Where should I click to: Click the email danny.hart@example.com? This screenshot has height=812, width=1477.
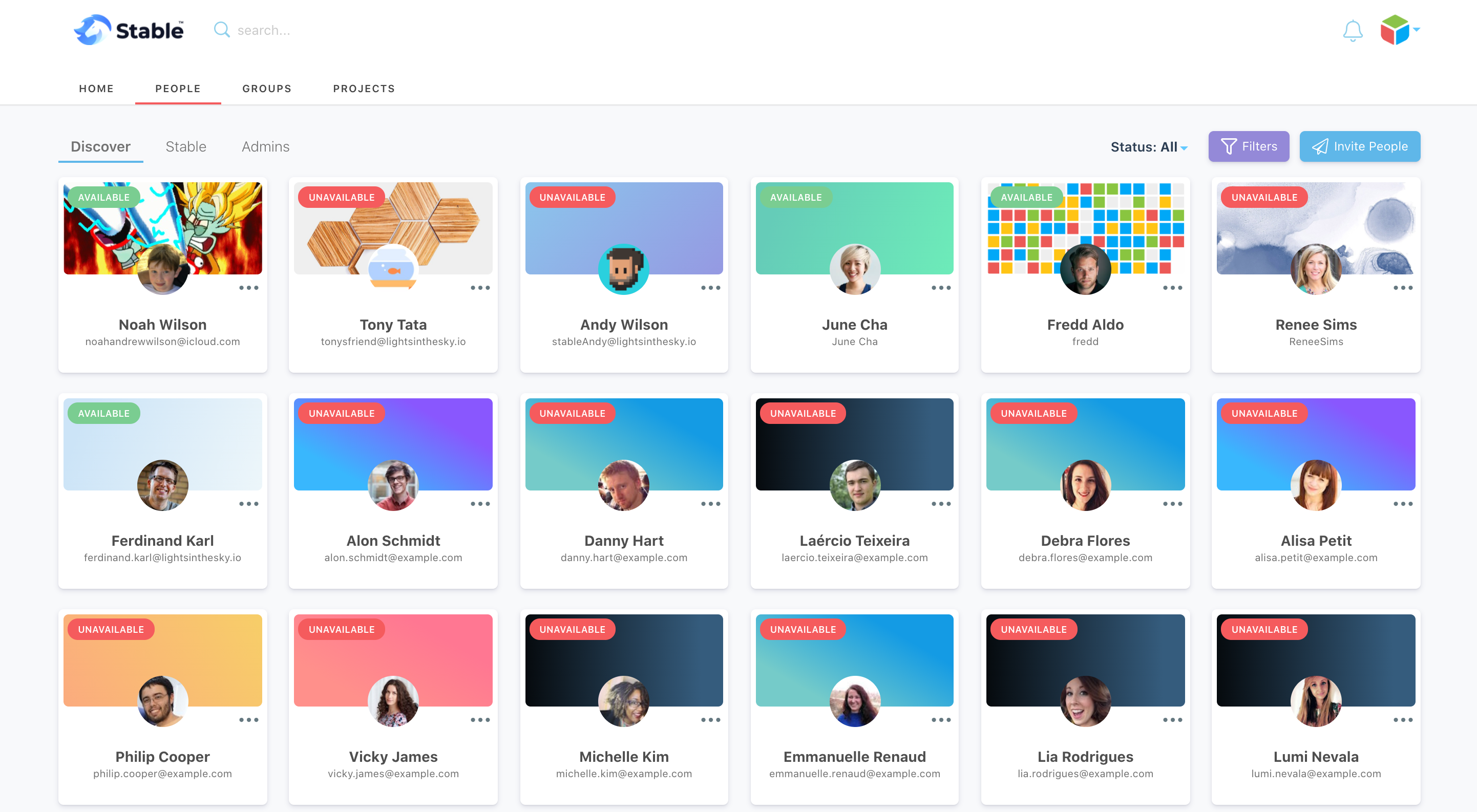tap(624, 558)
